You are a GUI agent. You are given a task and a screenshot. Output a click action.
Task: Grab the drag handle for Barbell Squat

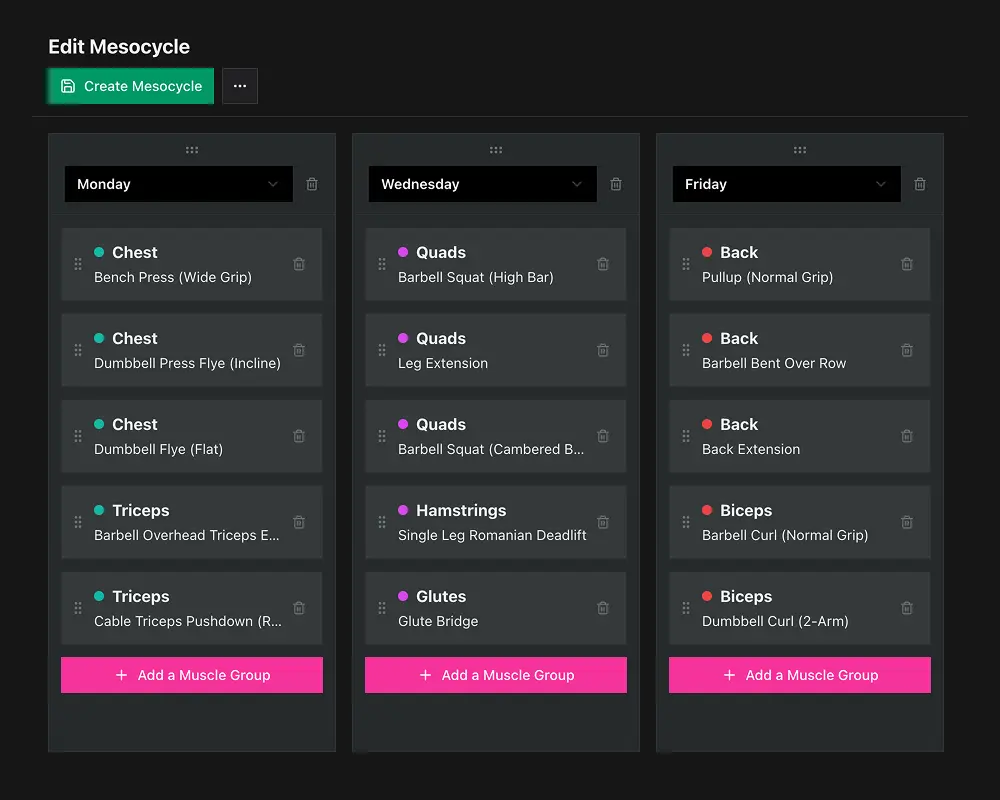point(381,264)
